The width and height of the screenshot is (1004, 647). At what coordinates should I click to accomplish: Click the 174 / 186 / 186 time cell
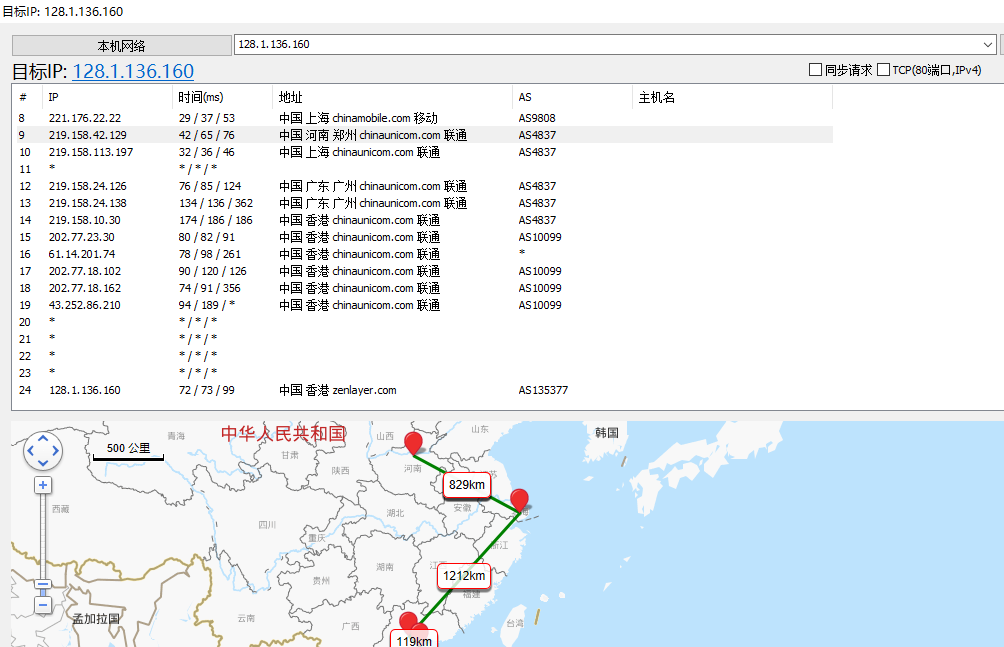tap(216, 220)
